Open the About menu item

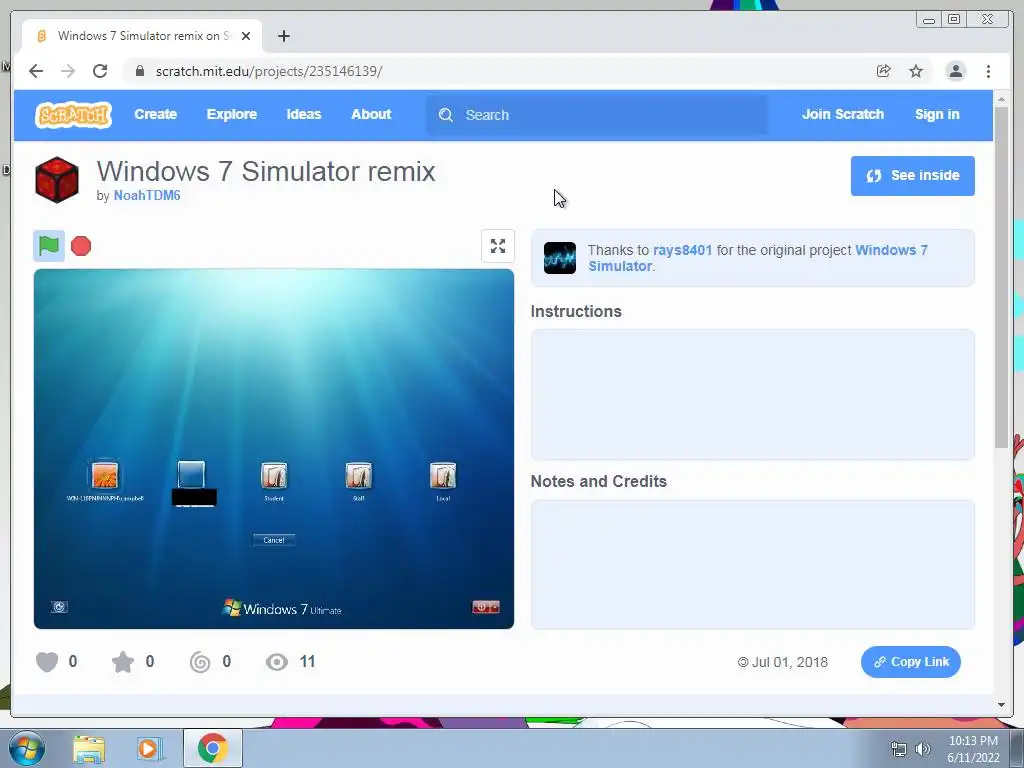(371, 114)
